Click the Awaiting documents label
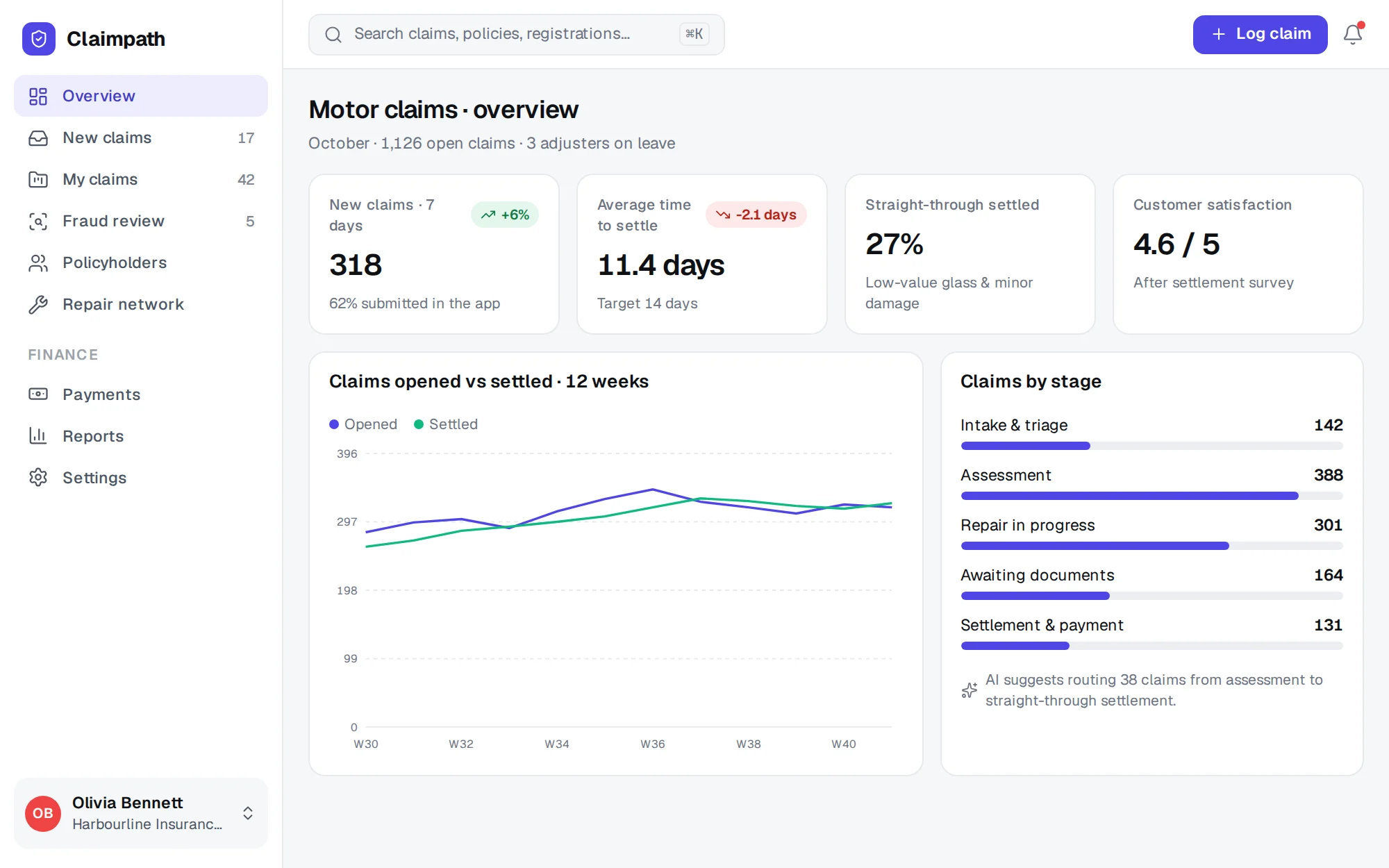The image size is (1389, 868). (x=1038, y=575)
